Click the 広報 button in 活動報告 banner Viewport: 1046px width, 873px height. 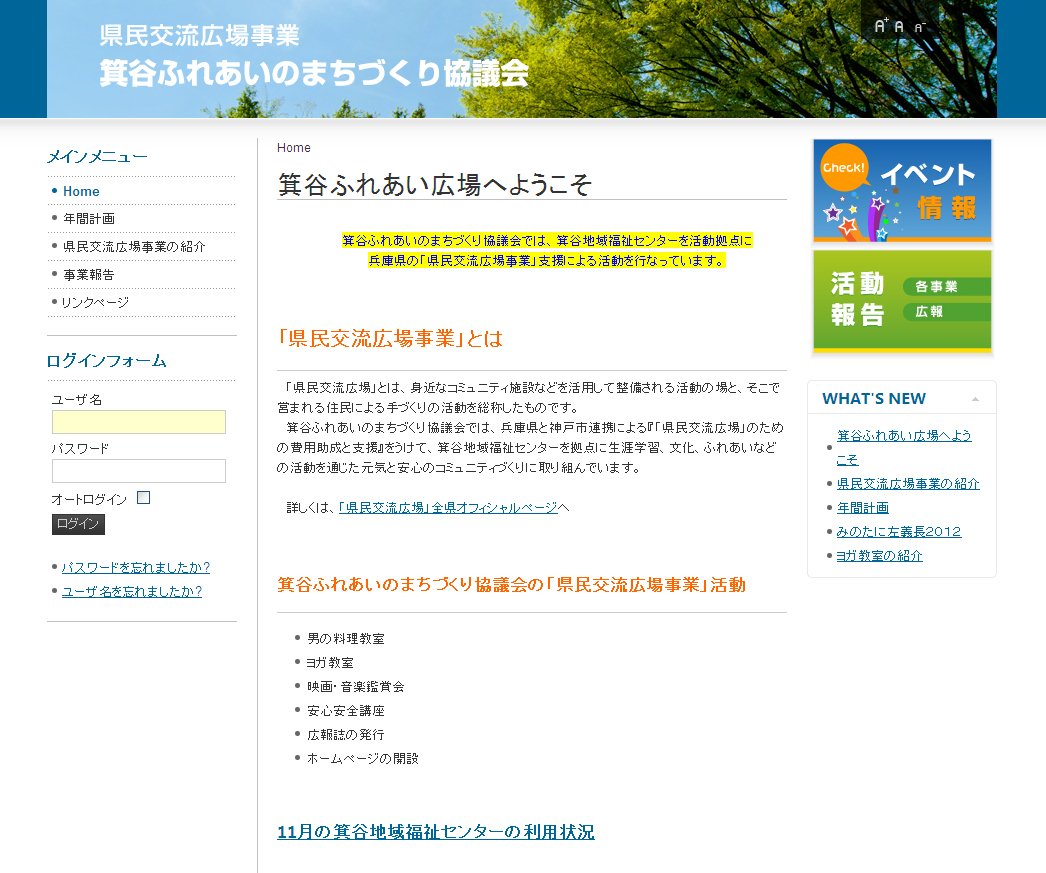(x=945, y=312)
